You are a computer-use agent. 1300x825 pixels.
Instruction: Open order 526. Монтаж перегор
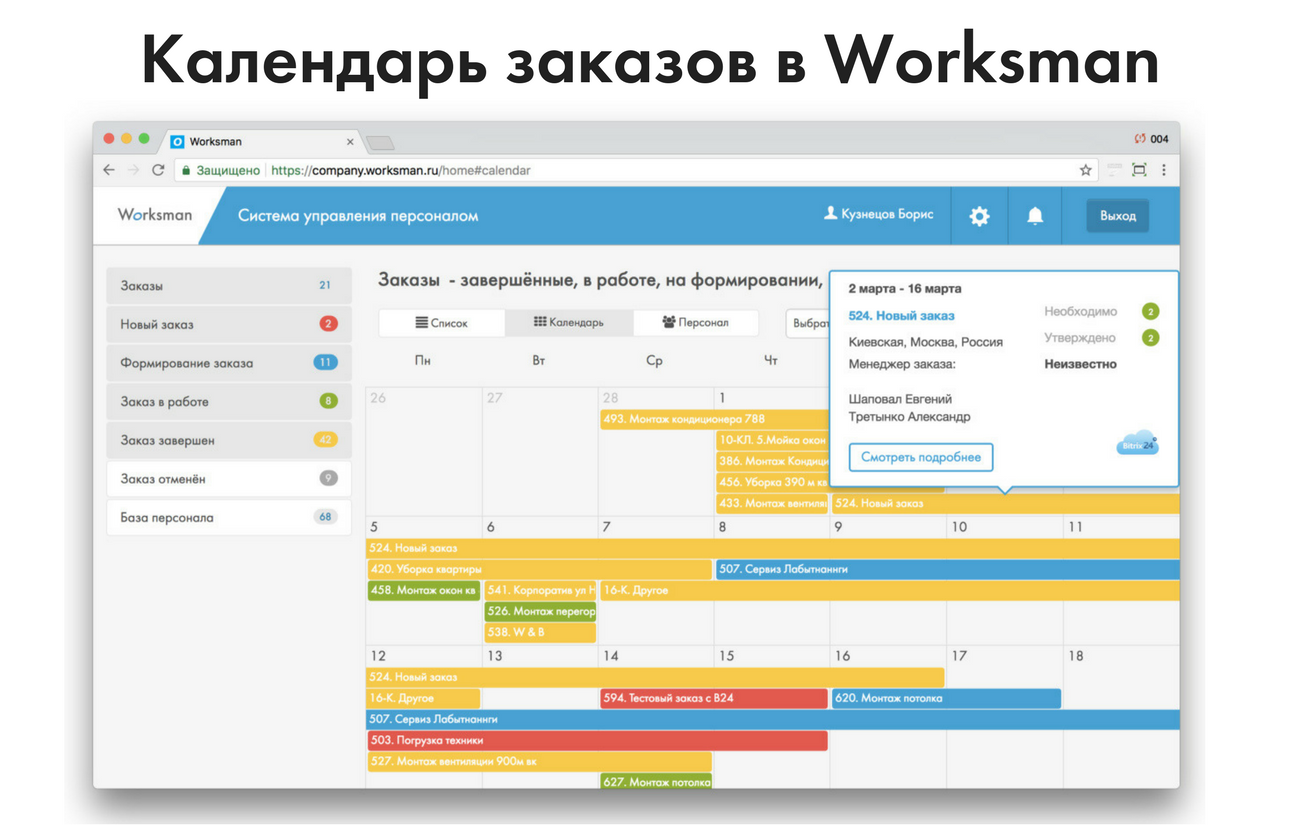(540, 611)
